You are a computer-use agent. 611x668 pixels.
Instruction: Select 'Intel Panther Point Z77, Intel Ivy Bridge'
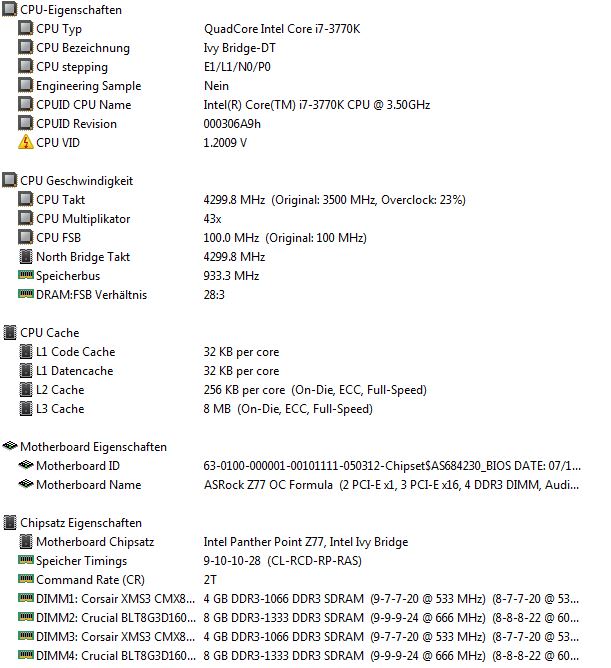[x=306, y=542]
